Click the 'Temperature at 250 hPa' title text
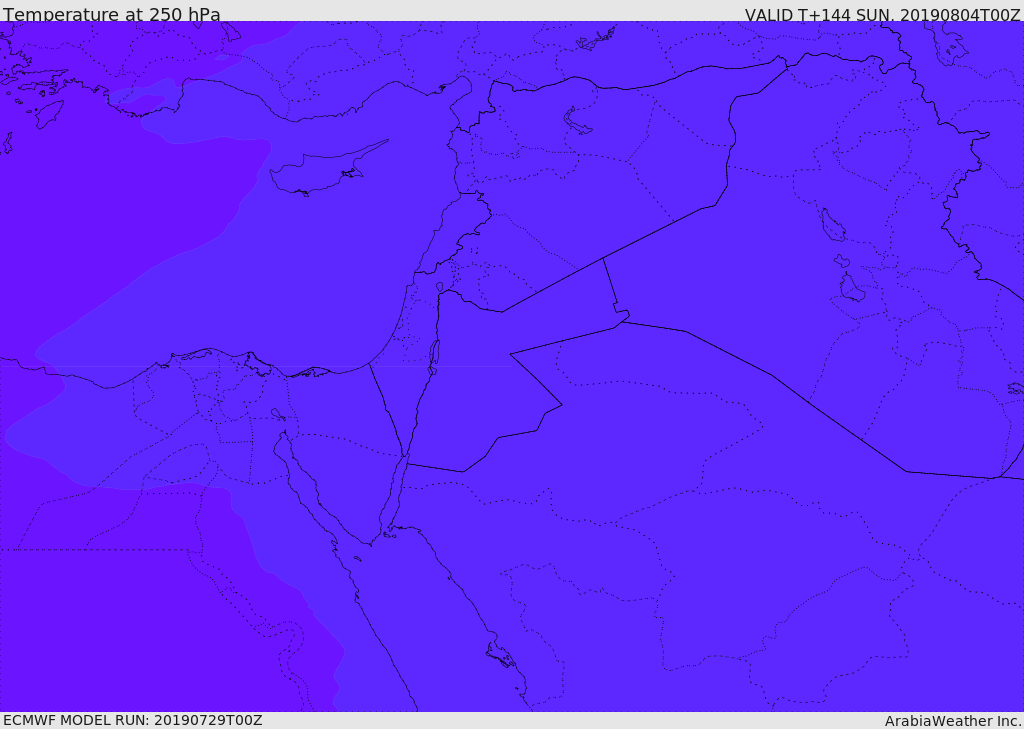This screenshot has height=729, width=1024. point(112,14)
